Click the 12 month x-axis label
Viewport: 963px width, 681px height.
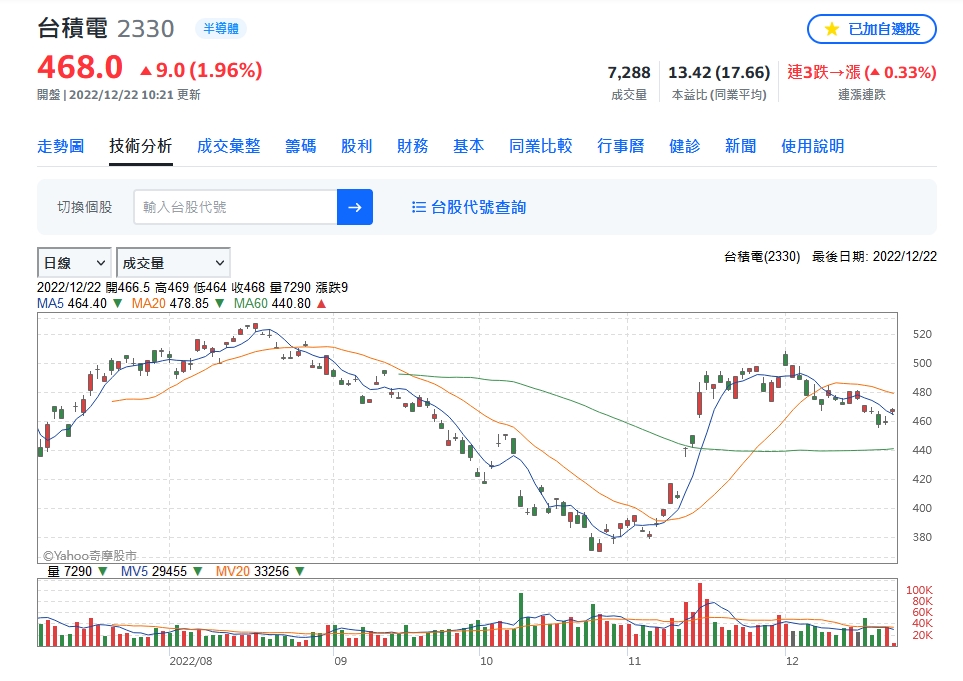click(792, 661)
